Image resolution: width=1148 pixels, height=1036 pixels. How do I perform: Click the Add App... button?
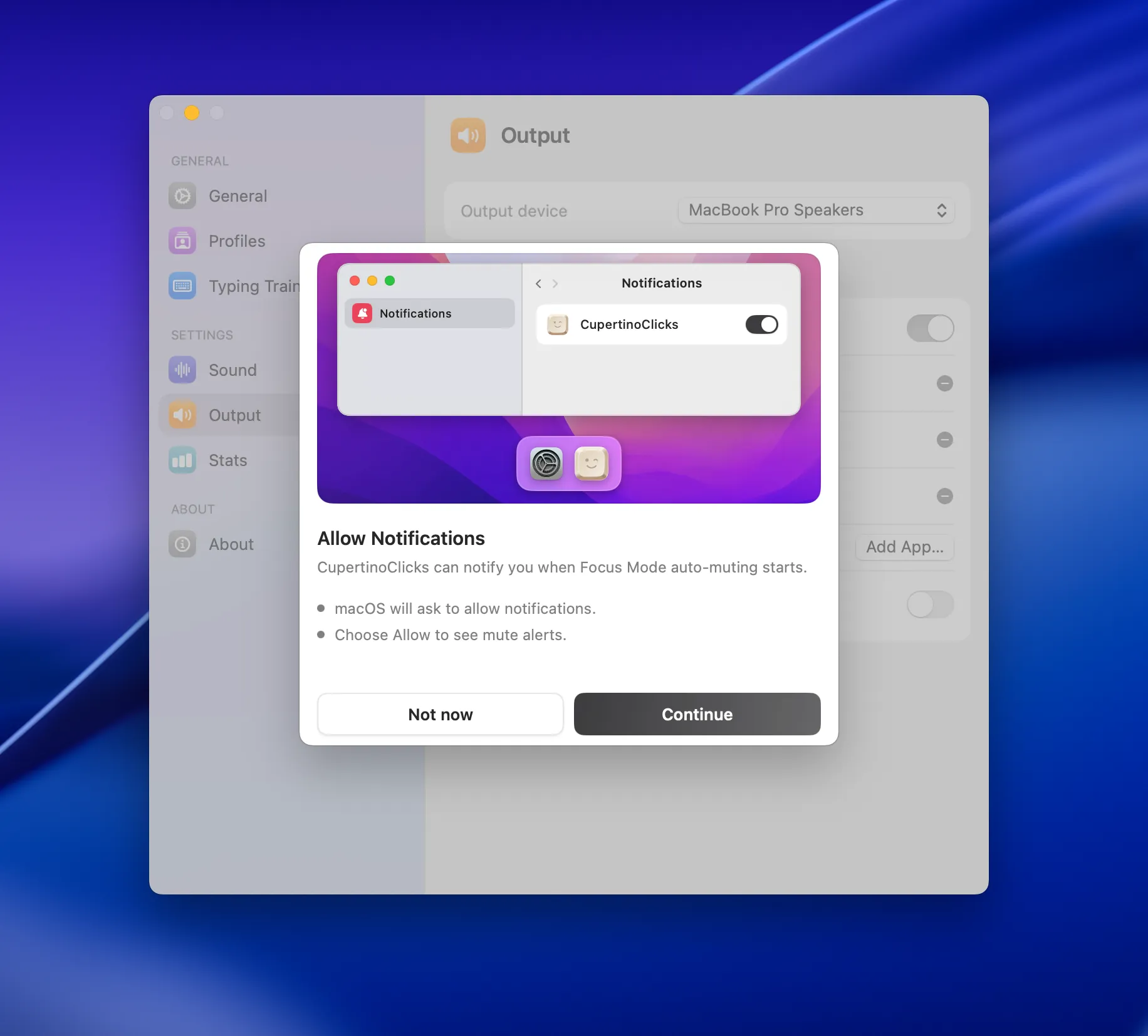click(x=904, y=547)
